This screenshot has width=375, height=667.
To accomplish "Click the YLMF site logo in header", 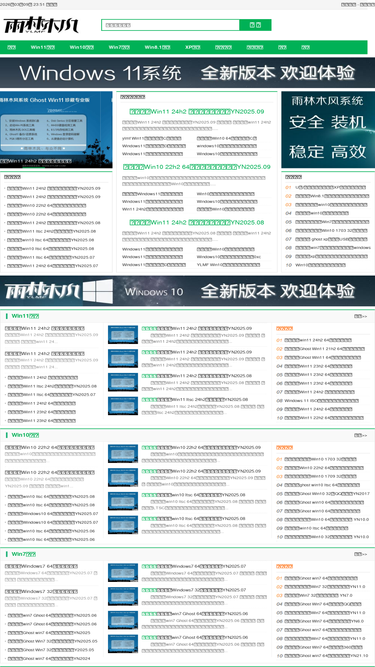I will tap(41, 26).
